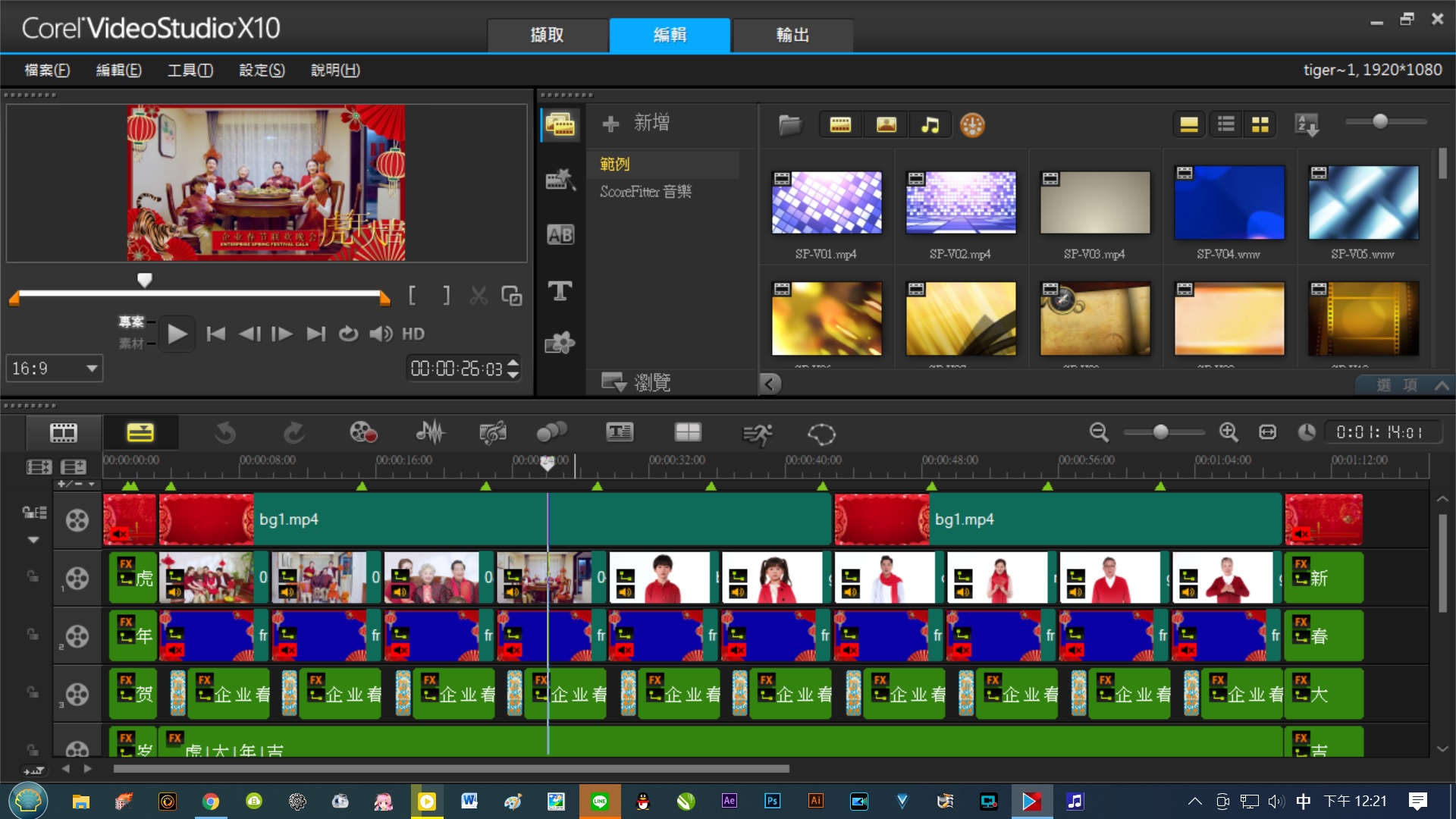
Task: Open the 編輯(E) menu
Action: [x=118, y=71]
